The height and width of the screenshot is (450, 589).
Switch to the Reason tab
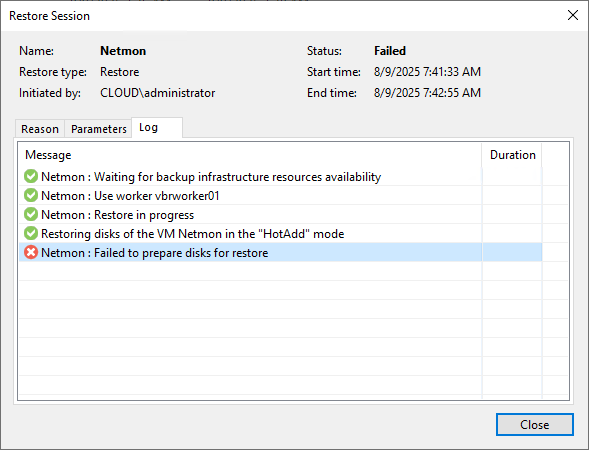pos(40,129)
